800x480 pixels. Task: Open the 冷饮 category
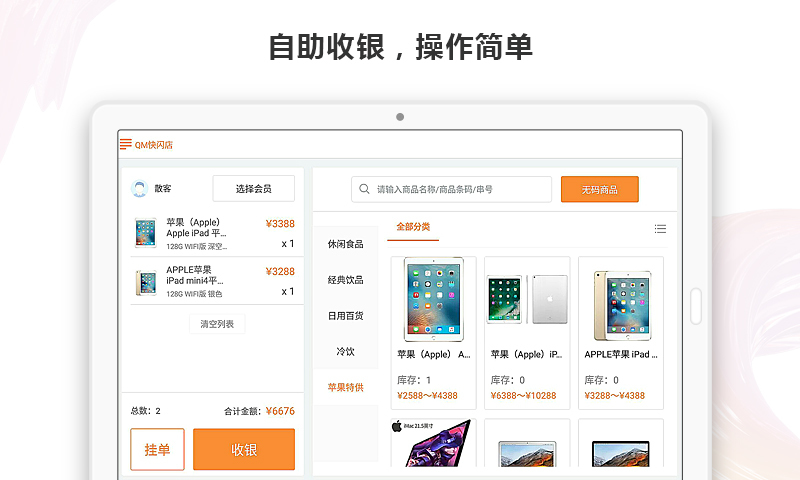click(345, 352)
